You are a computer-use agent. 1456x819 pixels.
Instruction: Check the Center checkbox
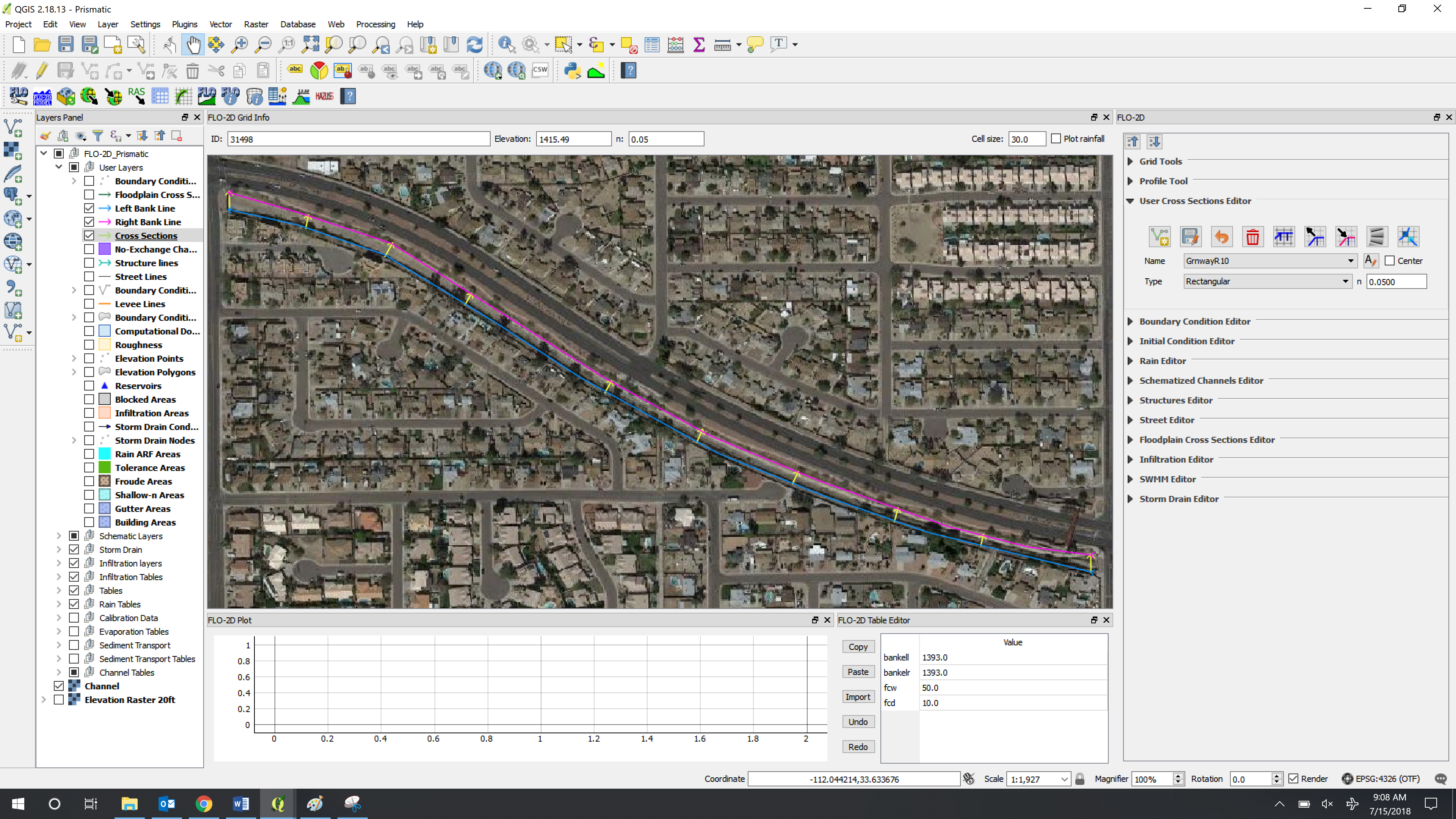1390,261
